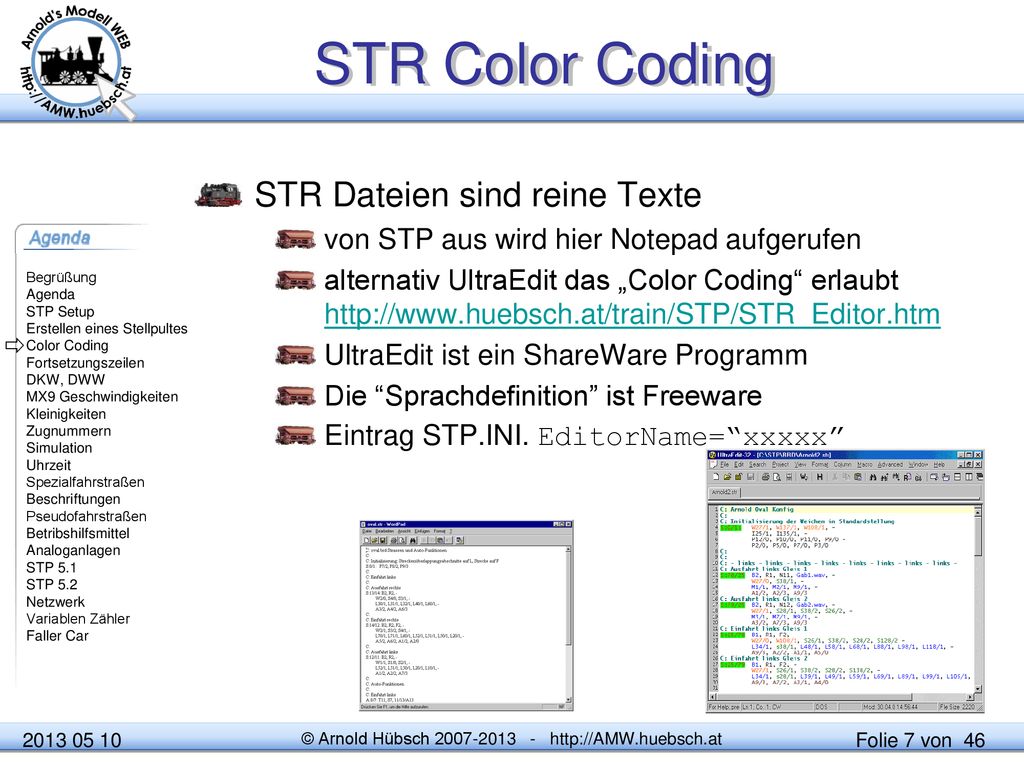Click Open folder icon in UltraEdit toolbar

(x=728, y=477)
